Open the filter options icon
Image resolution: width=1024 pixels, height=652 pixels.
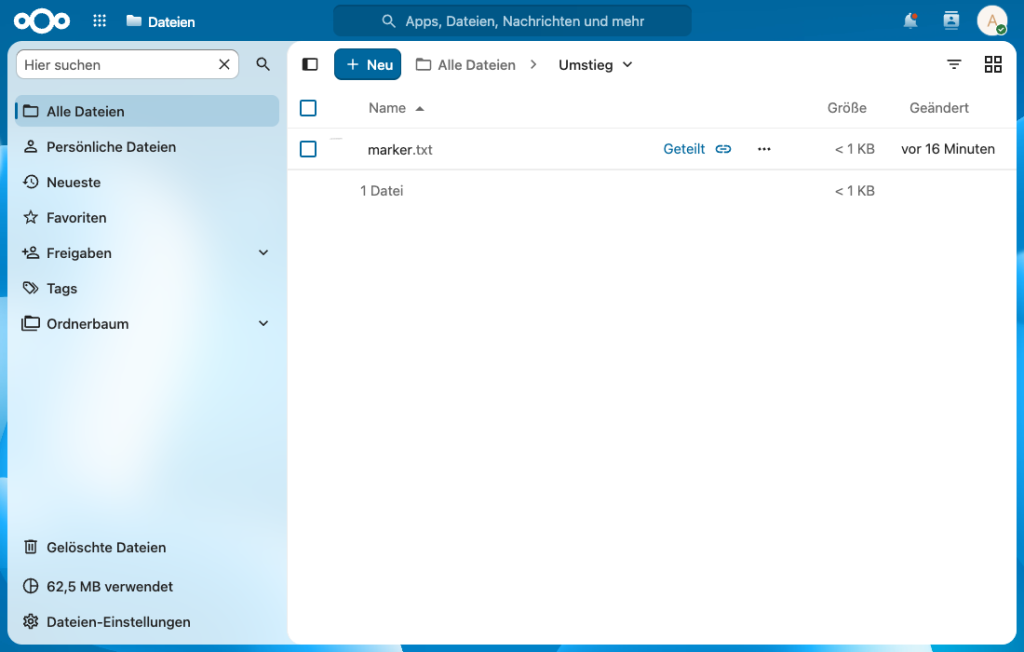tap(954, 64)
